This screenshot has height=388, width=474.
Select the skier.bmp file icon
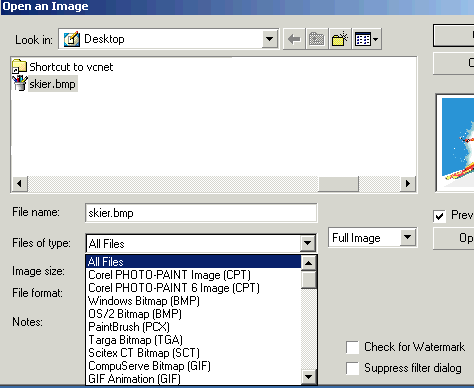coord(20,83)
